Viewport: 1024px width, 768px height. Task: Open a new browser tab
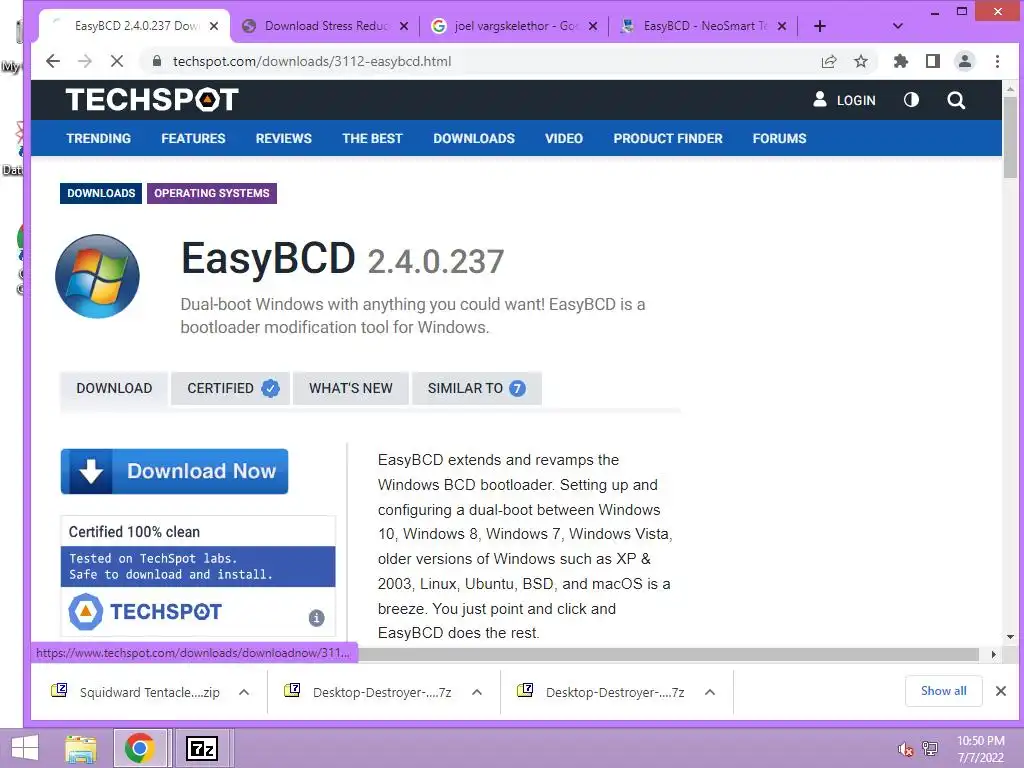[x=820, y=26]
